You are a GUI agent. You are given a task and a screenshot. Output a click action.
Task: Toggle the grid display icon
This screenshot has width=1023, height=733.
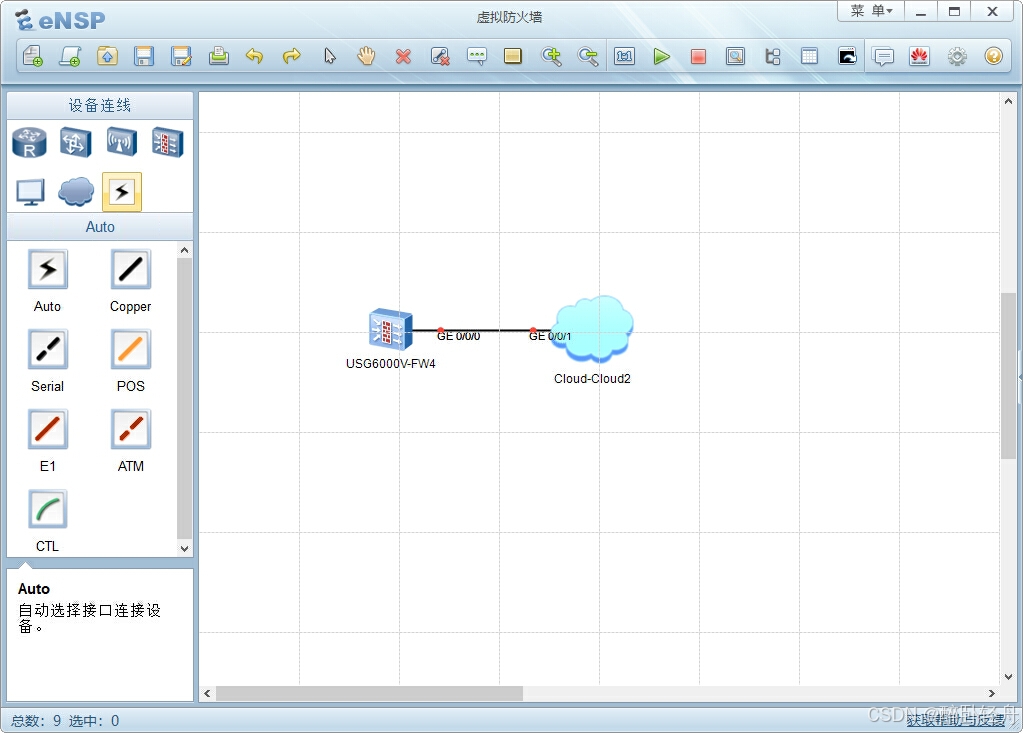point(809,56)
